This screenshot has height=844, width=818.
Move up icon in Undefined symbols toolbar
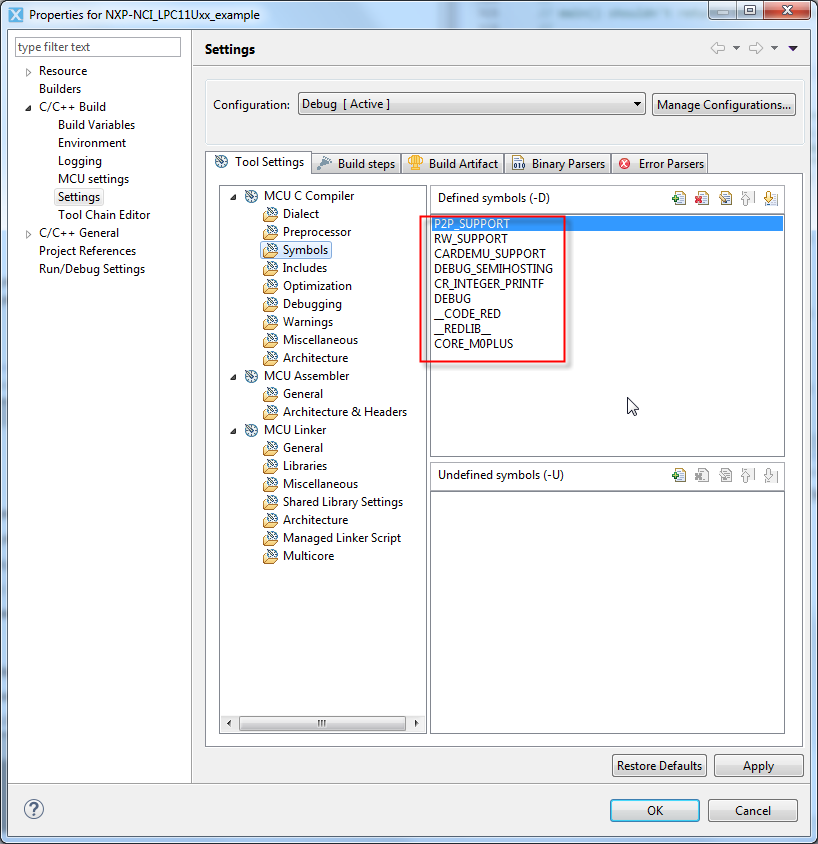pyautogui.click(x=748, y=475)
